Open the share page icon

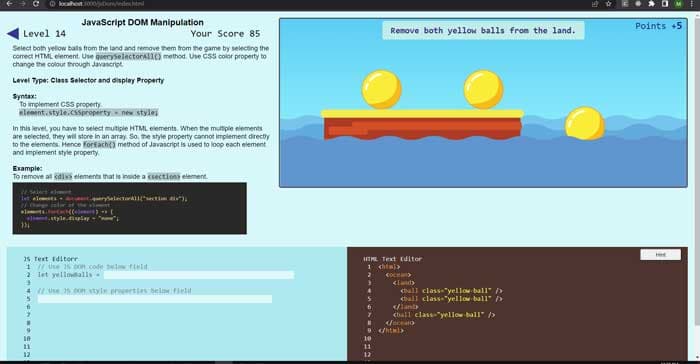[x=595, y=4]
